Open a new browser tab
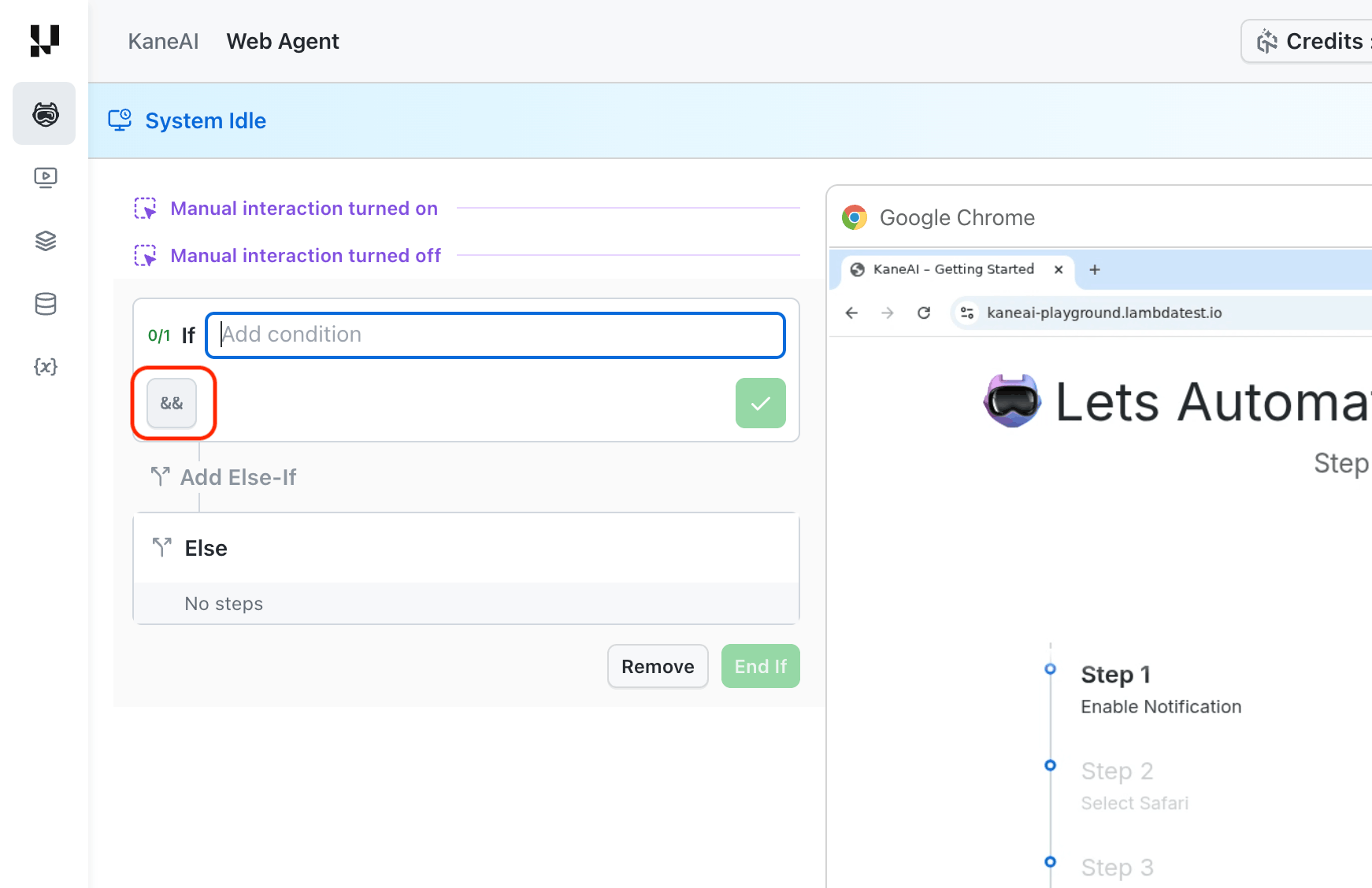Viewport: 1372px width, 888px height. (1094, 269)
